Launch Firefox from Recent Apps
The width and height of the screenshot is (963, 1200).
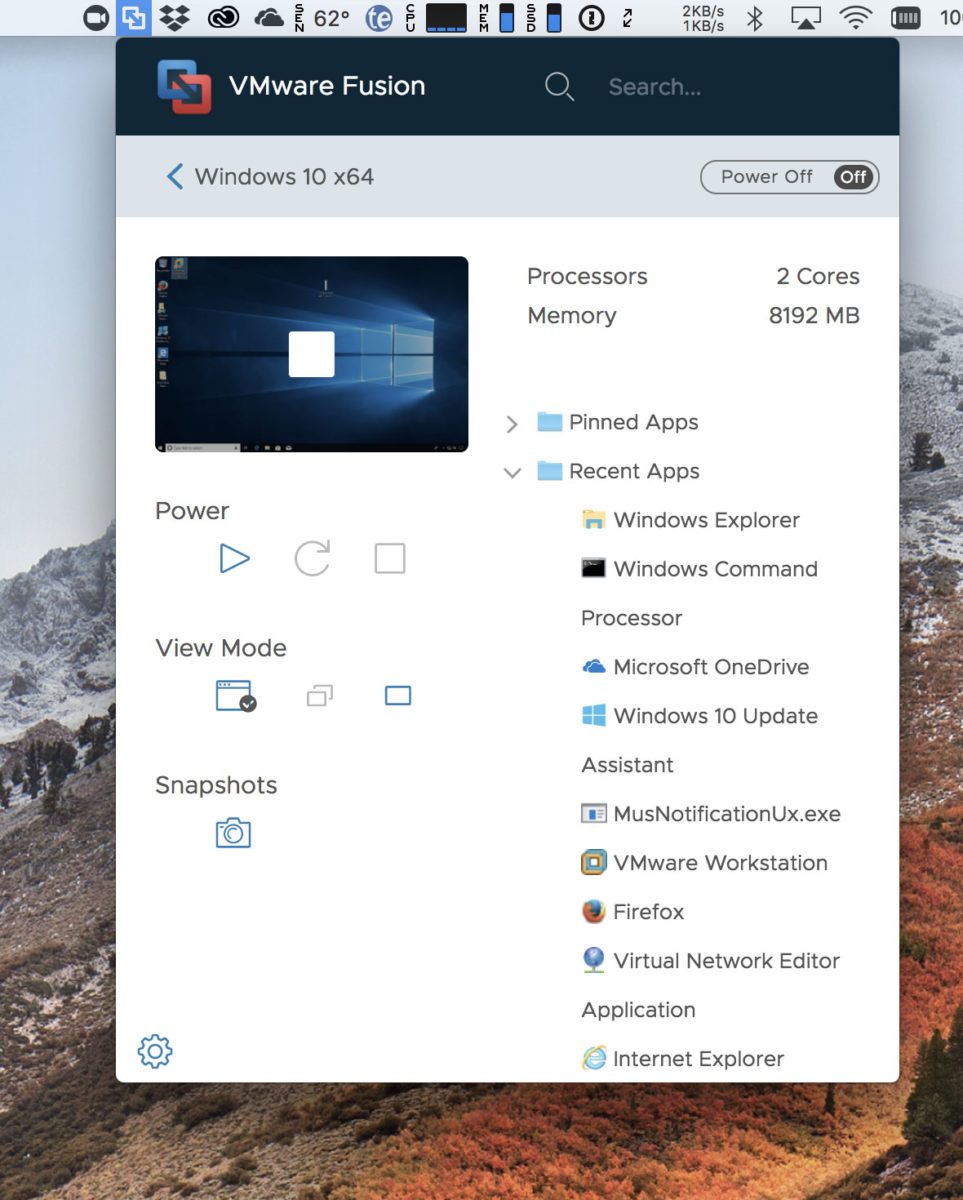click(648, 911)
